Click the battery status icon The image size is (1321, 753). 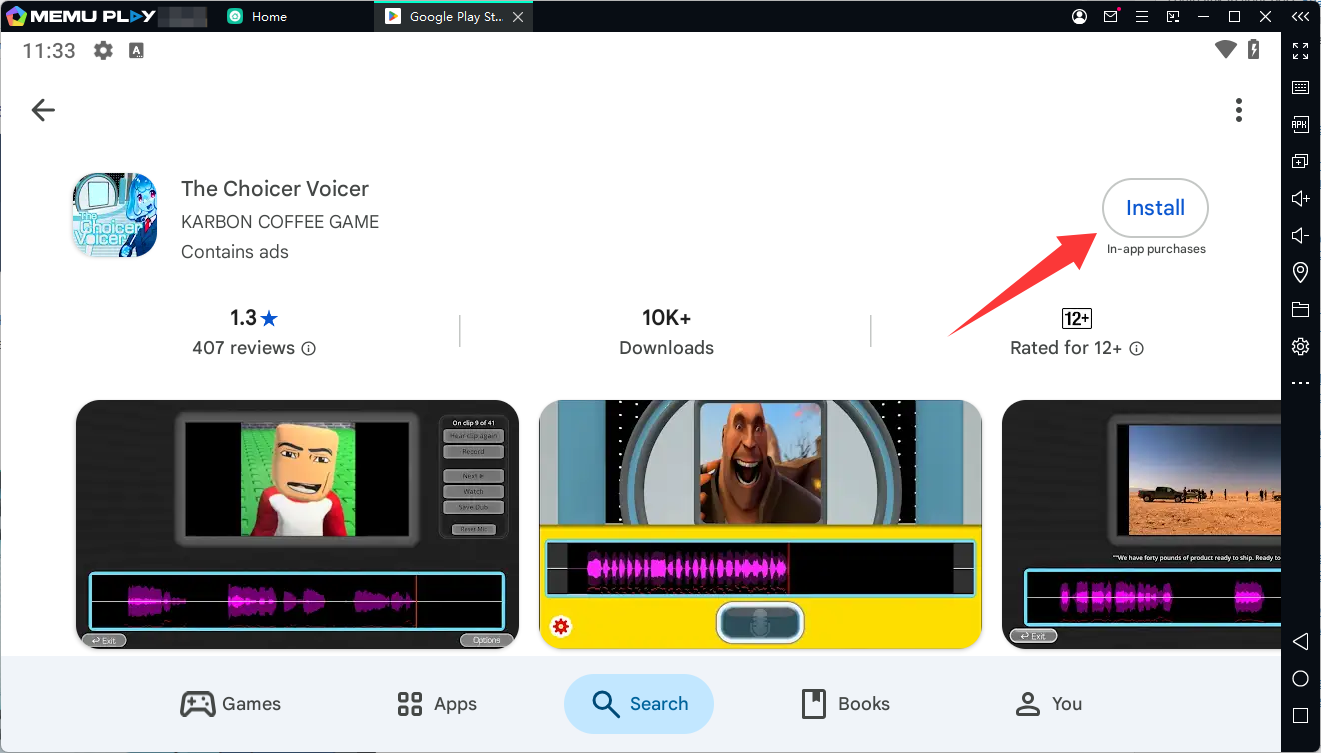click(x=1254, y=50)
